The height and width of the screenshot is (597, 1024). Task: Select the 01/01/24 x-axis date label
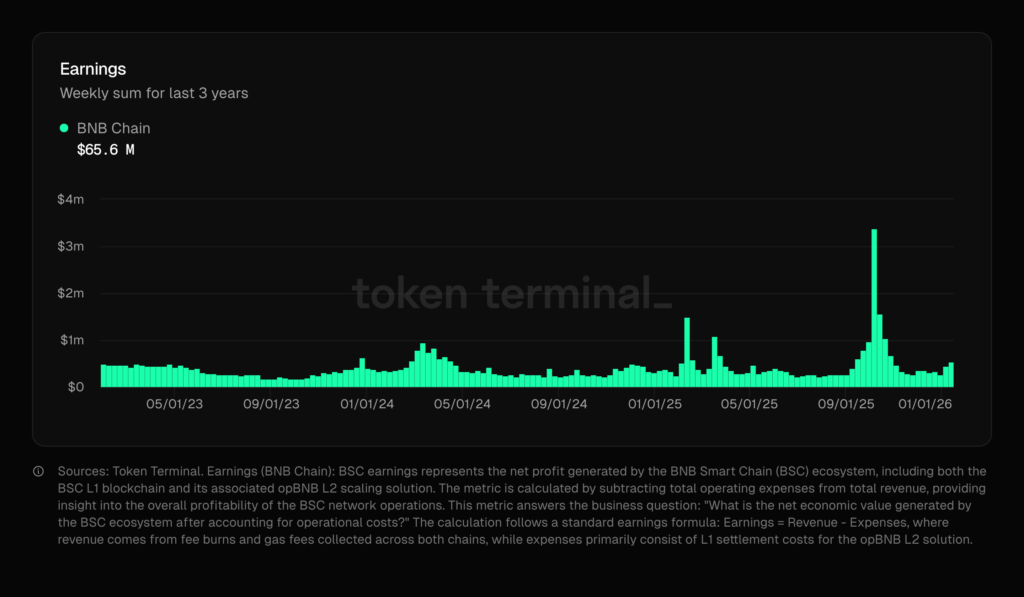366,404
